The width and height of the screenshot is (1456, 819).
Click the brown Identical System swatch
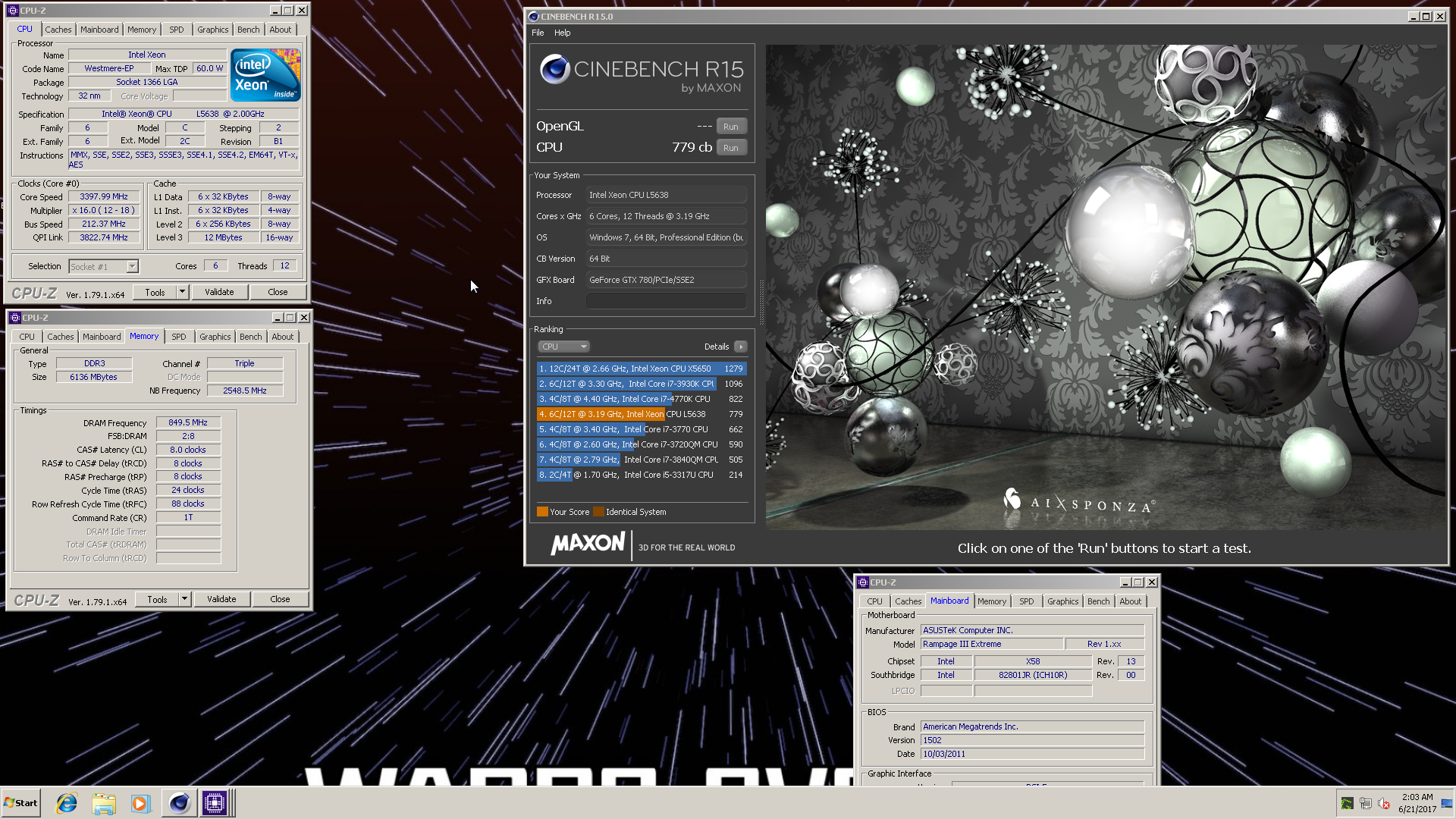tap(598, 512)
